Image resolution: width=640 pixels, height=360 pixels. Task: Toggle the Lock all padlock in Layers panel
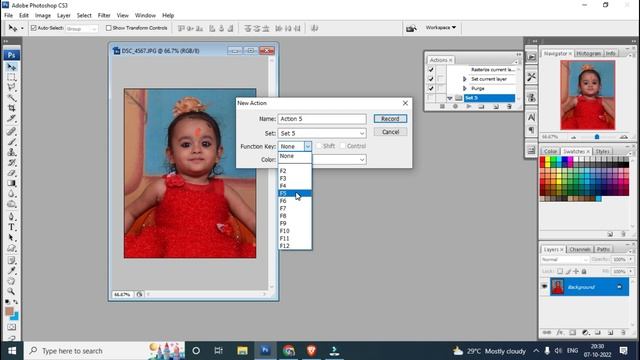point(584,271)
